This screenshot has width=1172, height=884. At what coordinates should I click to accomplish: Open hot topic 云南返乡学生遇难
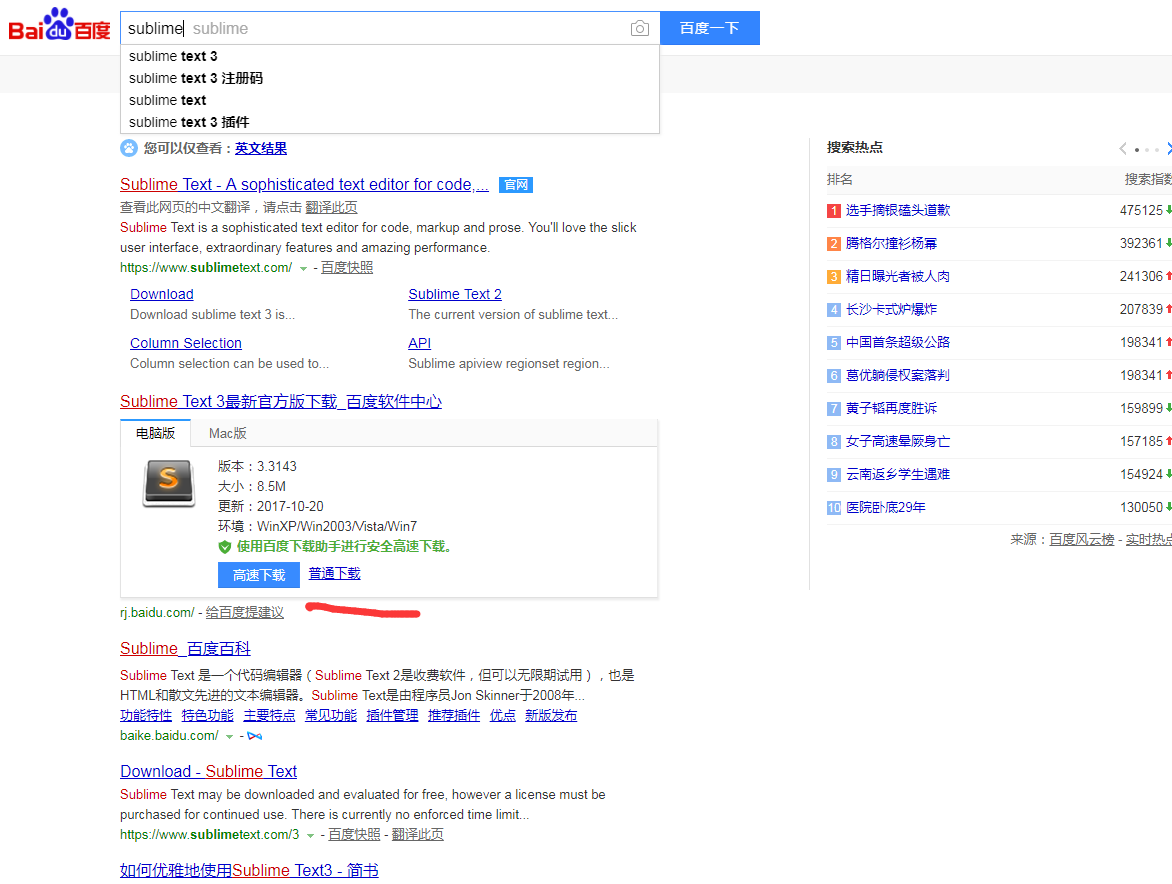898,475
